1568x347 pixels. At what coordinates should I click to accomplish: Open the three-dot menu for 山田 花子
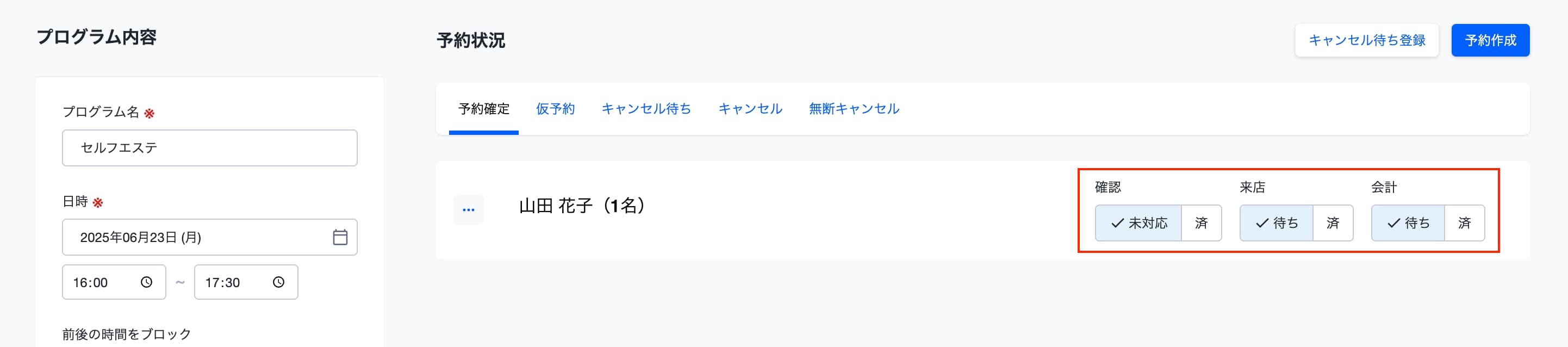click(469, 210)
